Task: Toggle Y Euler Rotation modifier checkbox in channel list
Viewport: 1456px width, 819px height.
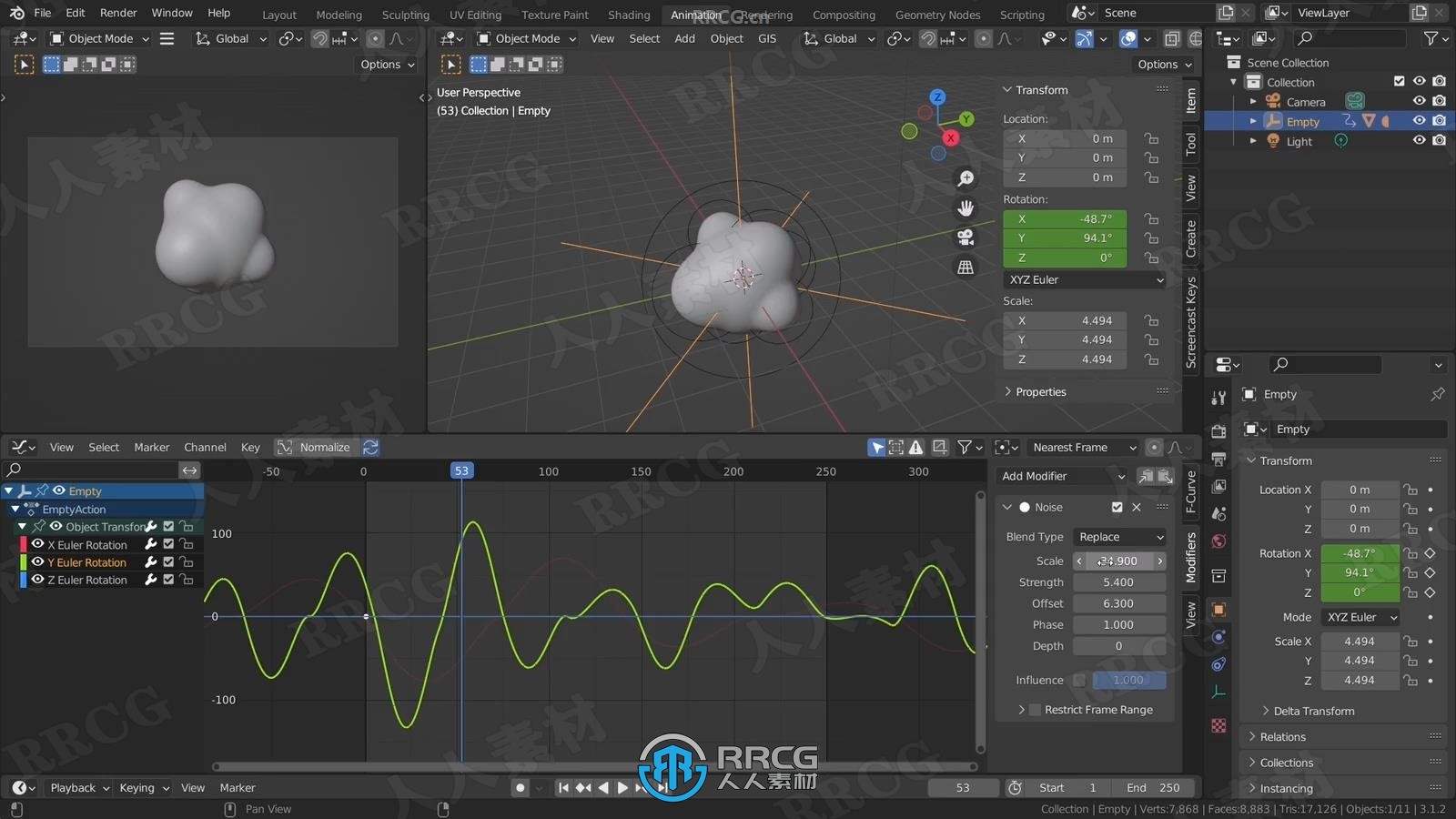Action: 168,562
